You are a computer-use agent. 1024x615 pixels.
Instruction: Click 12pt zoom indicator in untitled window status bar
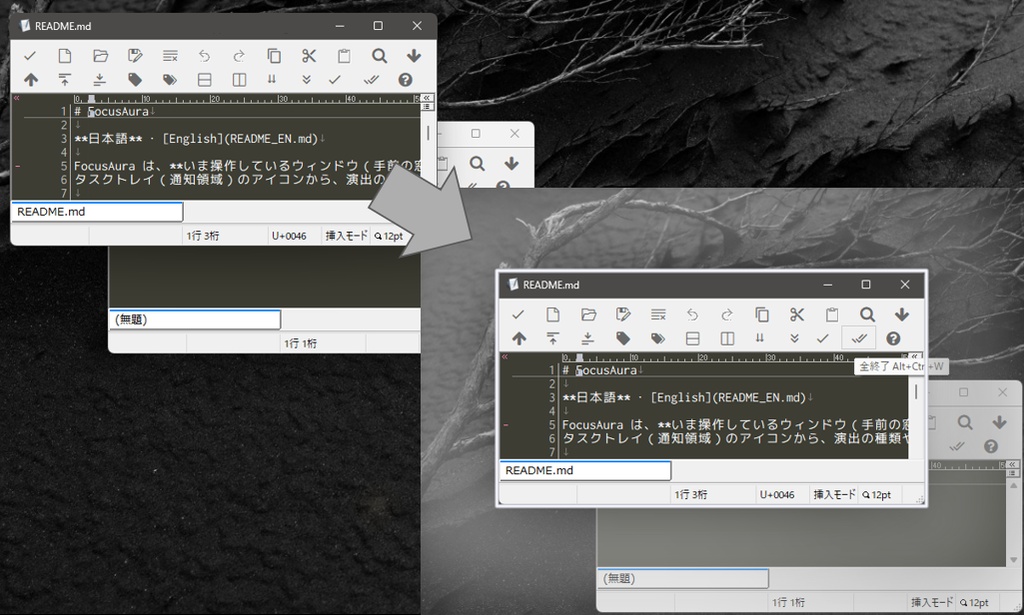point(974,602)
